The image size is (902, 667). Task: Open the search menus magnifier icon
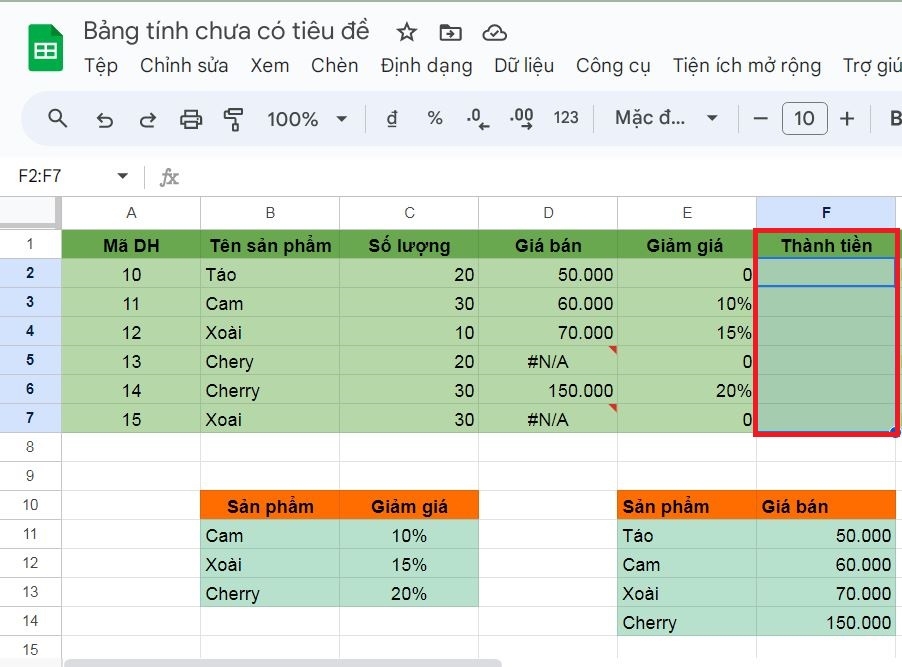coord(58,119)
